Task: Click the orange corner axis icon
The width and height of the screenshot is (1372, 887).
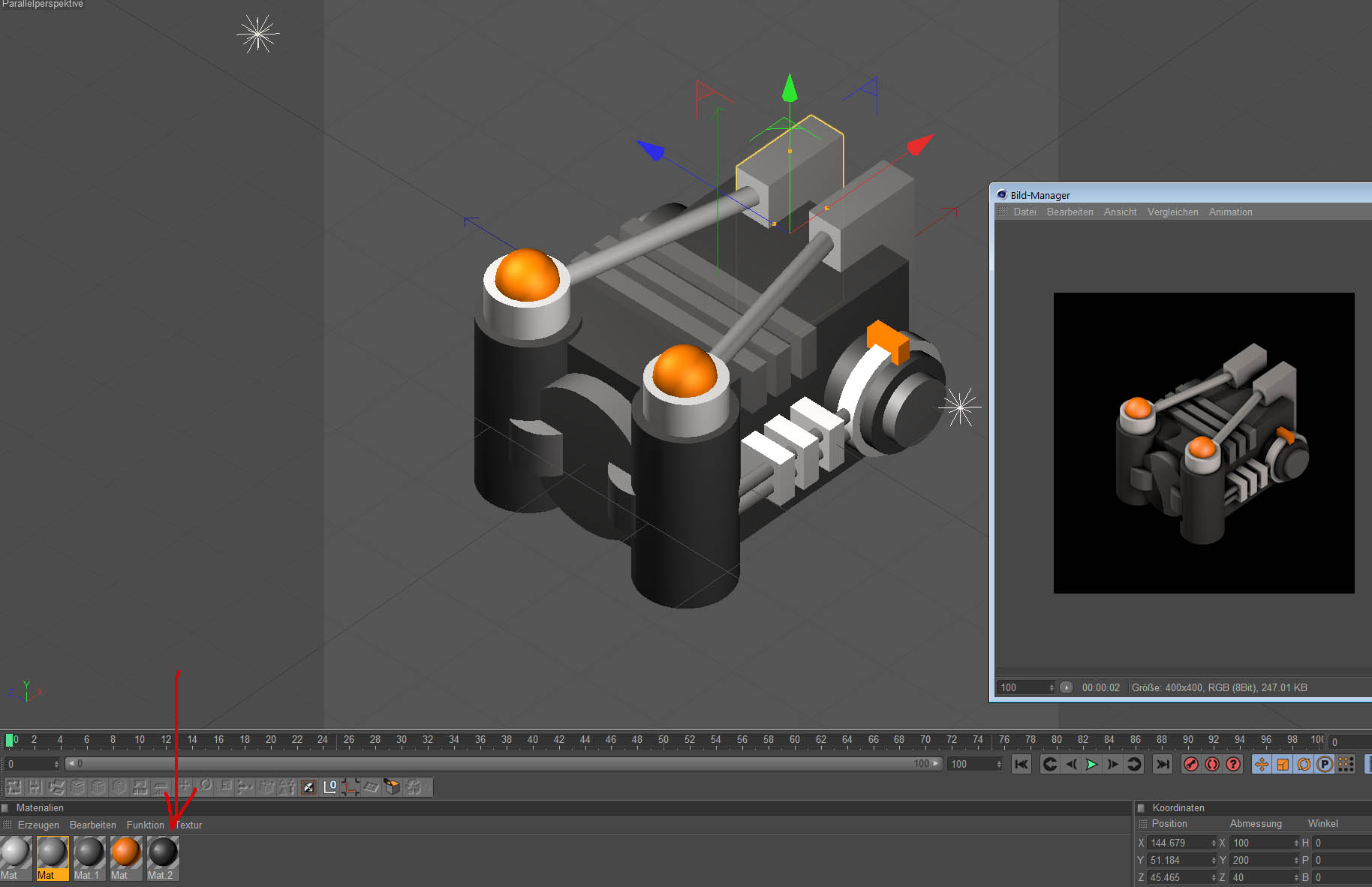Action: coord(351,787)
